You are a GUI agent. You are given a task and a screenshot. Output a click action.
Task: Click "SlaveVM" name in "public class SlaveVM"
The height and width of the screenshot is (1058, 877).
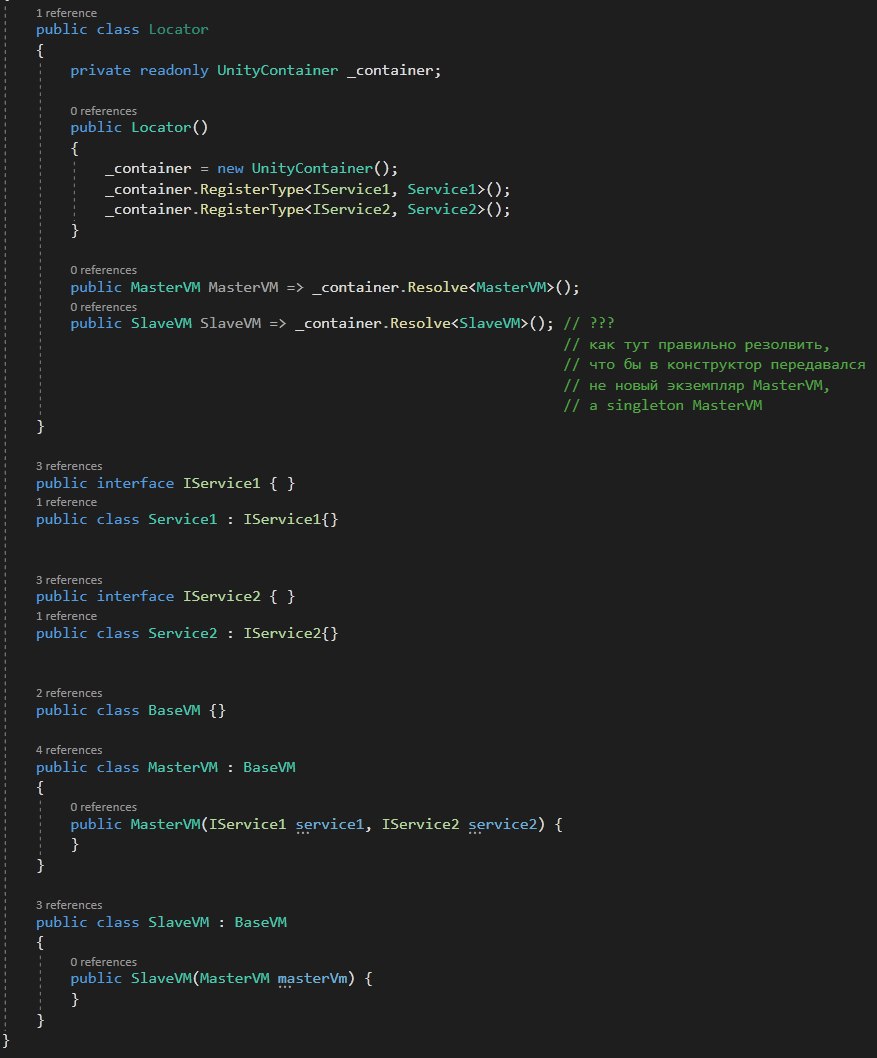[179, 922]
